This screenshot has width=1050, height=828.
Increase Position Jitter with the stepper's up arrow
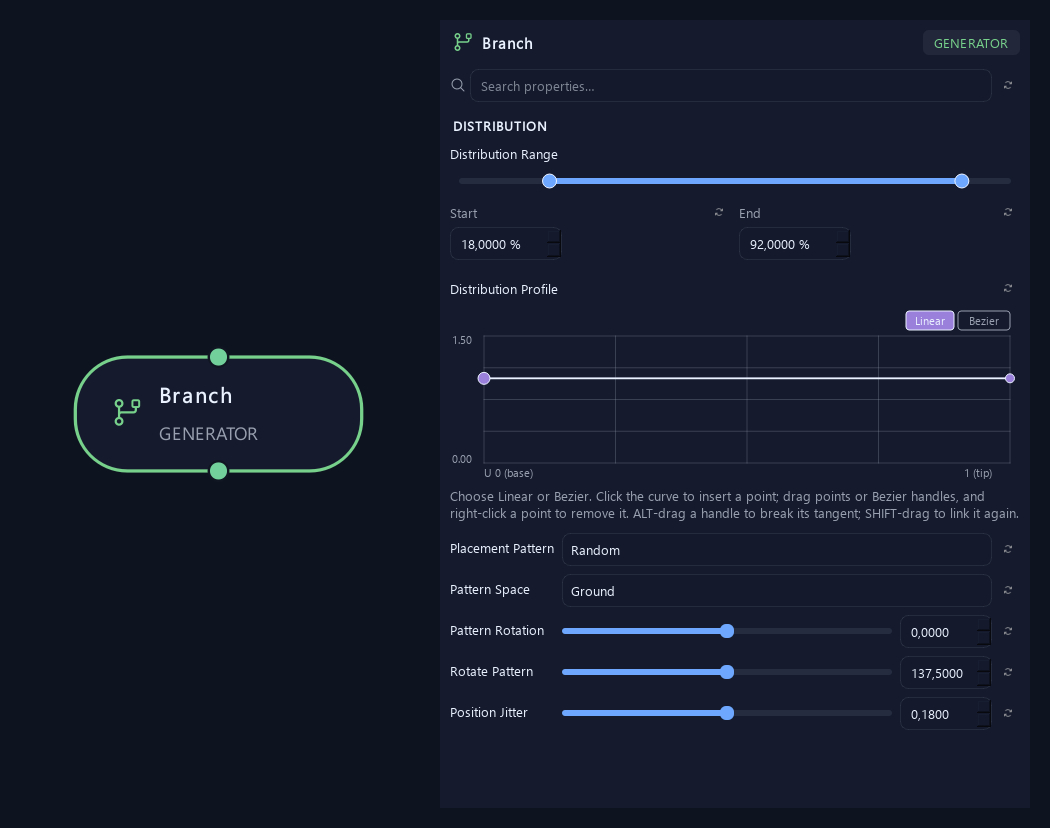[x=983, y=706]
